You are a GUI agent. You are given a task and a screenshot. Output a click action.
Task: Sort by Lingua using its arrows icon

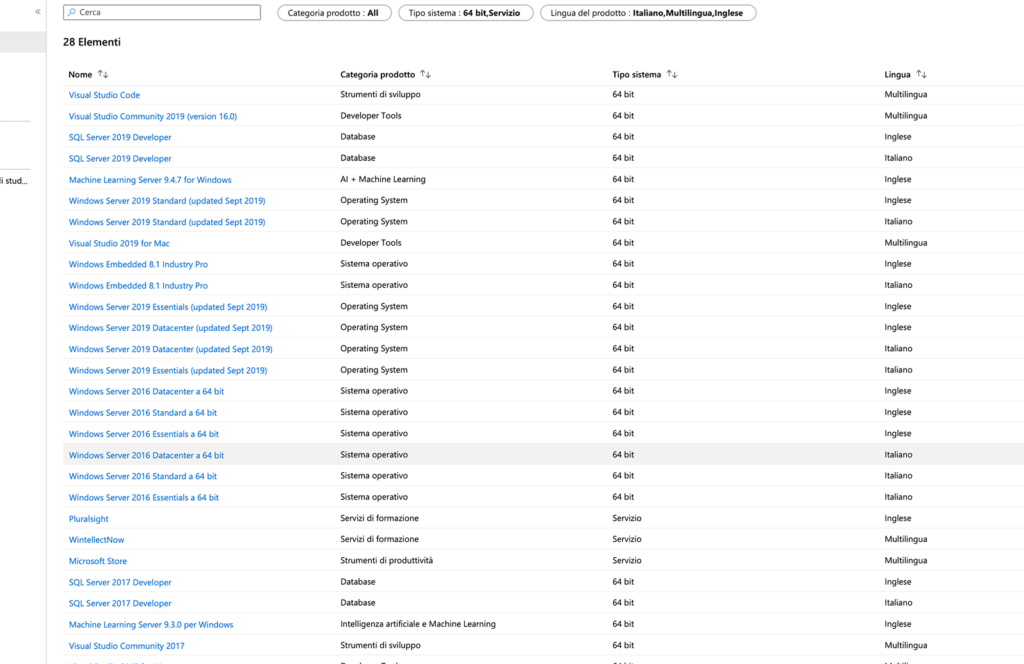(x=921, y=74)
